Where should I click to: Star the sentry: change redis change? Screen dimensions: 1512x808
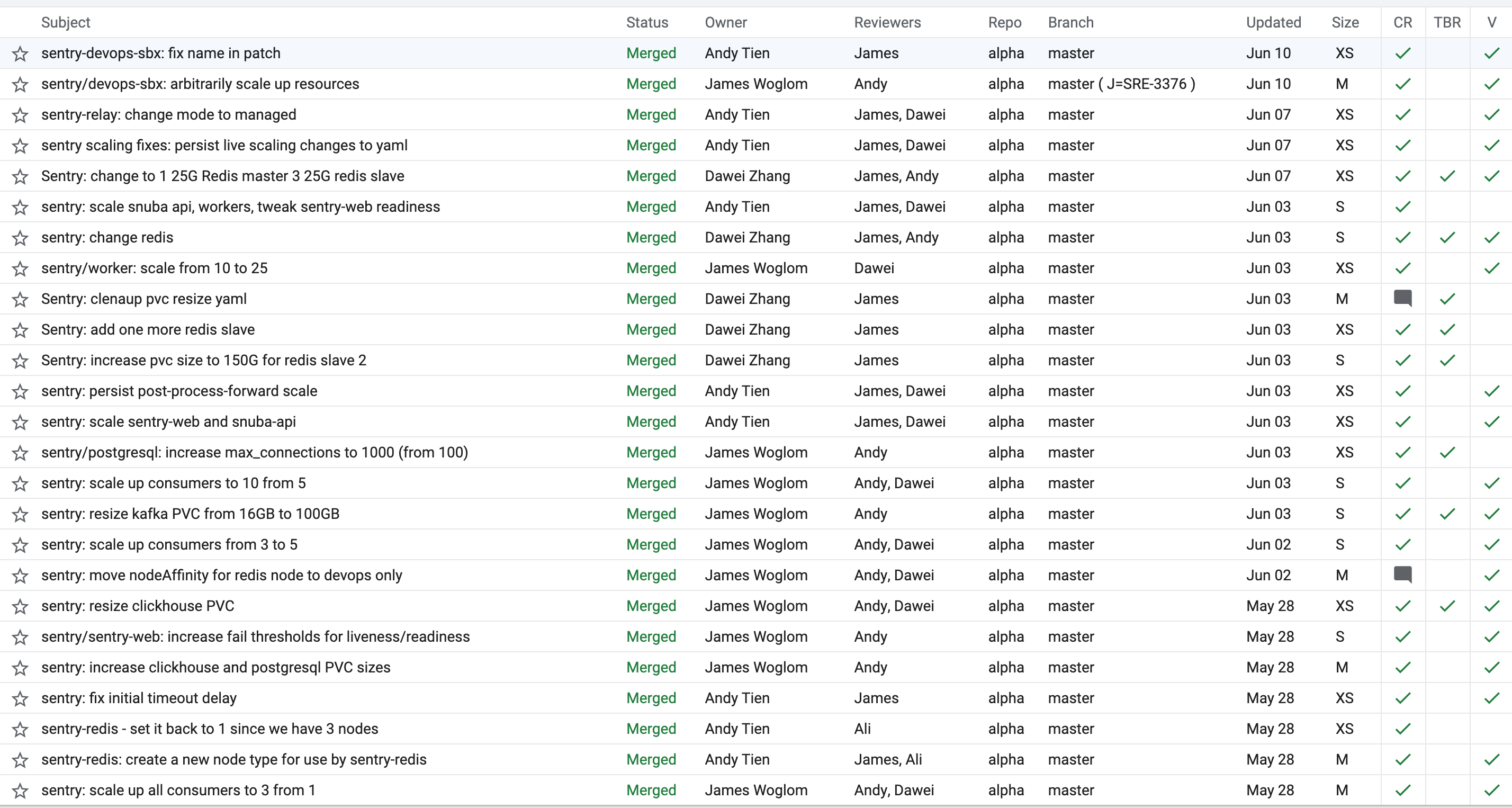coord(20,238)
